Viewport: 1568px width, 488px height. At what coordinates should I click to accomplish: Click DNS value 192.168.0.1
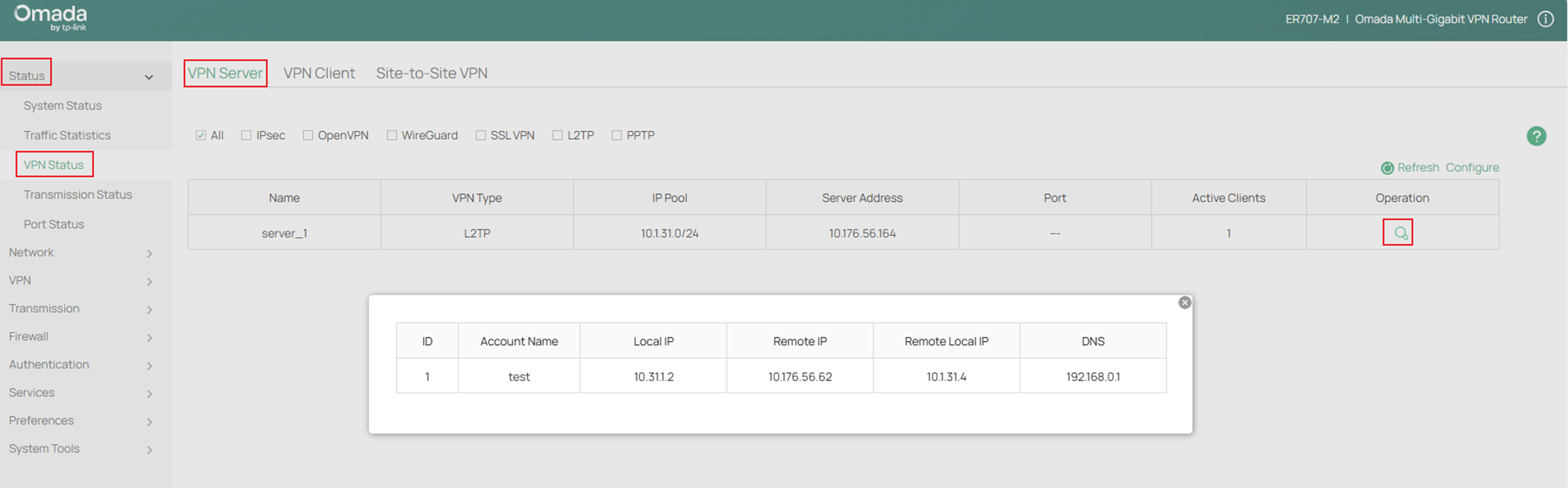1093,377
